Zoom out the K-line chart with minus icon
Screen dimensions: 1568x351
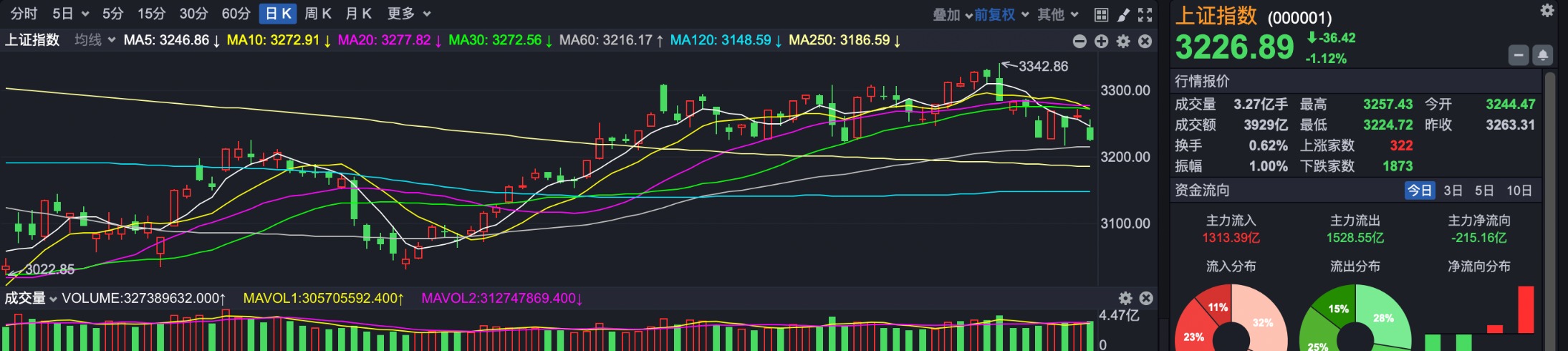point(1079,42)
